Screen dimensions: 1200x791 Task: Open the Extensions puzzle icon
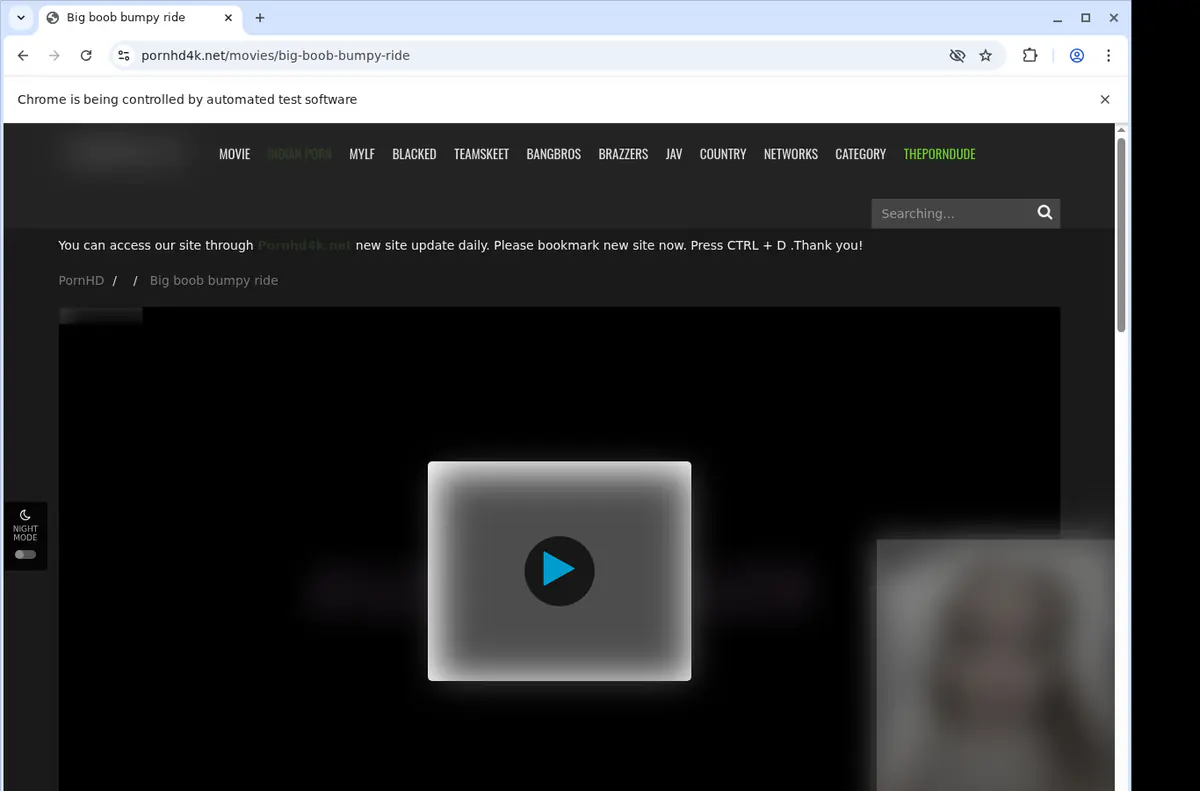[1030, 56]
